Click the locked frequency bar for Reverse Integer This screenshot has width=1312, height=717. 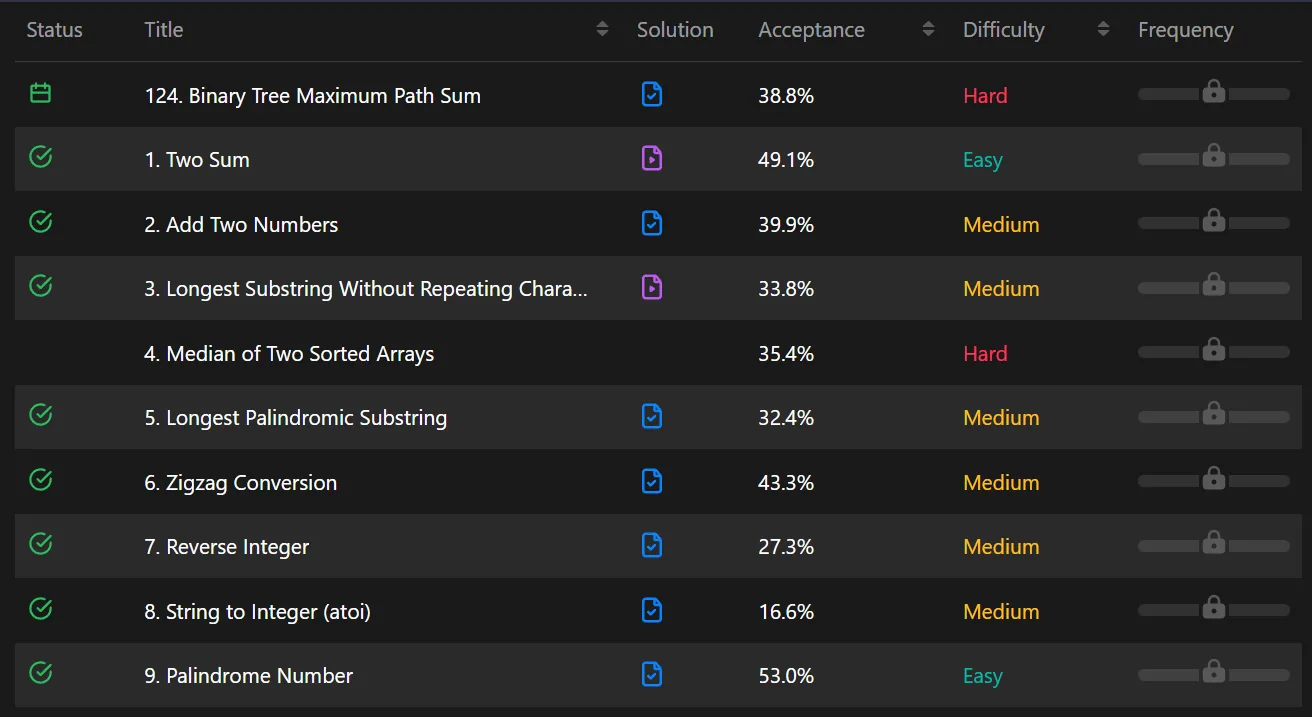coord(1214,545)
